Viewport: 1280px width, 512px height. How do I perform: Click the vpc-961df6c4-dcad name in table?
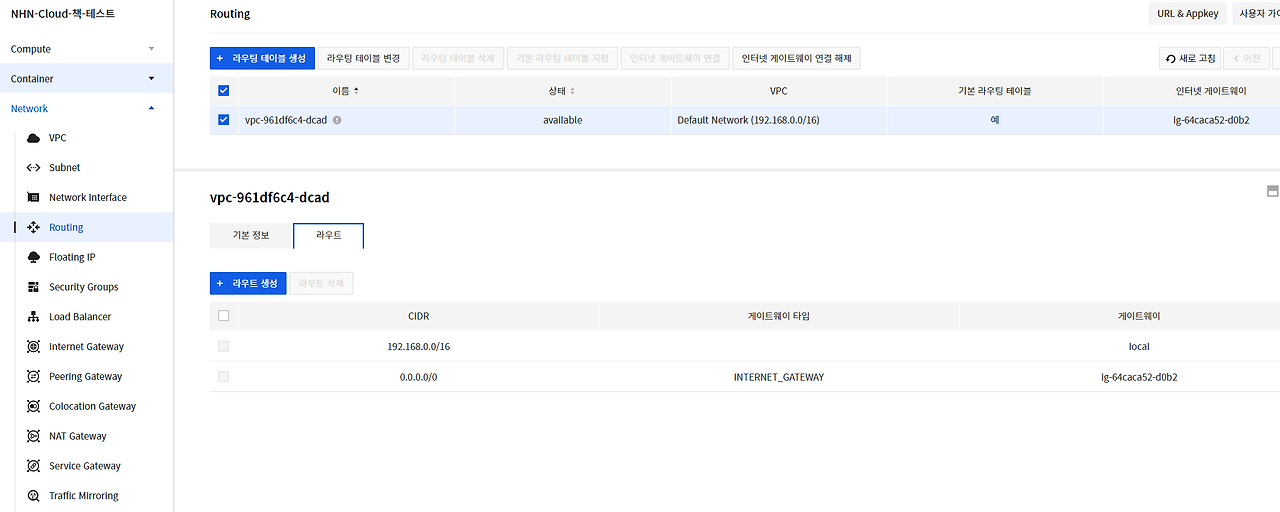click(x=286, y=120)
